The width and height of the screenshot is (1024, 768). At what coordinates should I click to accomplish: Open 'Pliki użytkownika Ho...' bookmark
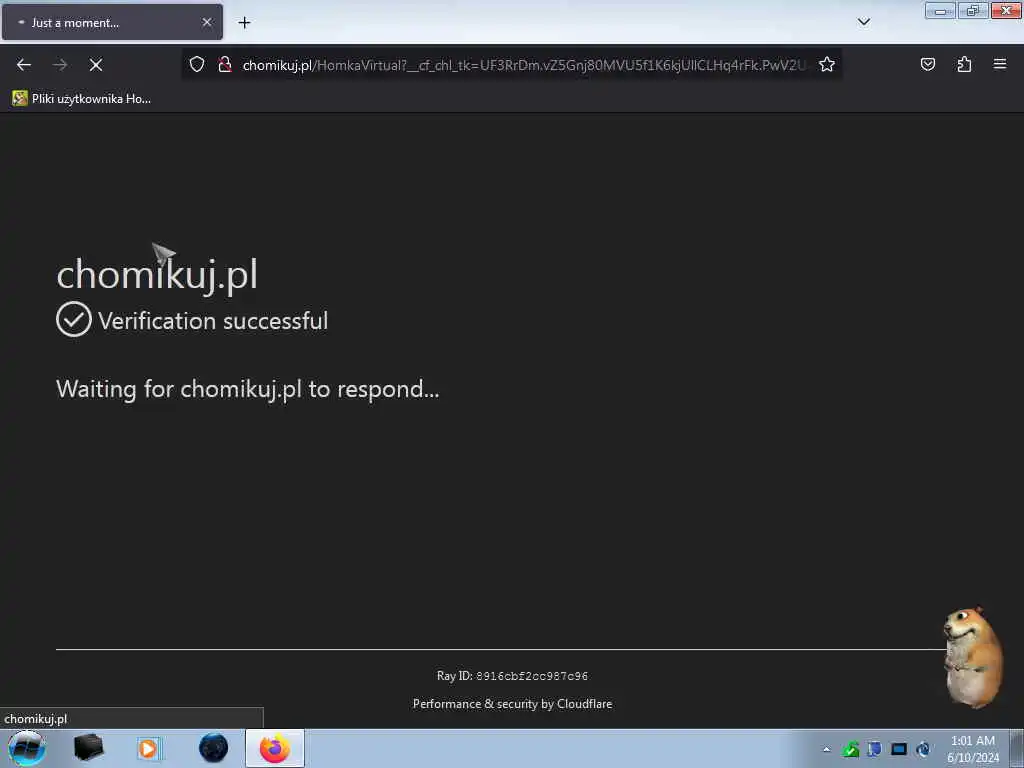82,99
